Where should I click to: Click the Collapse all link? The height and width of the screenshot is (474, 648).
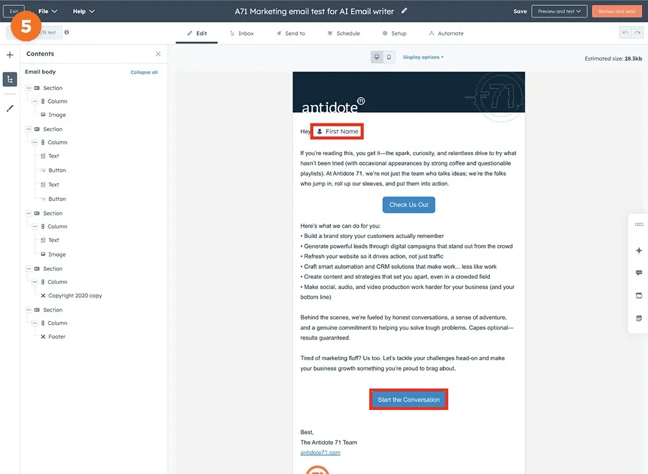tap(144, 72)
